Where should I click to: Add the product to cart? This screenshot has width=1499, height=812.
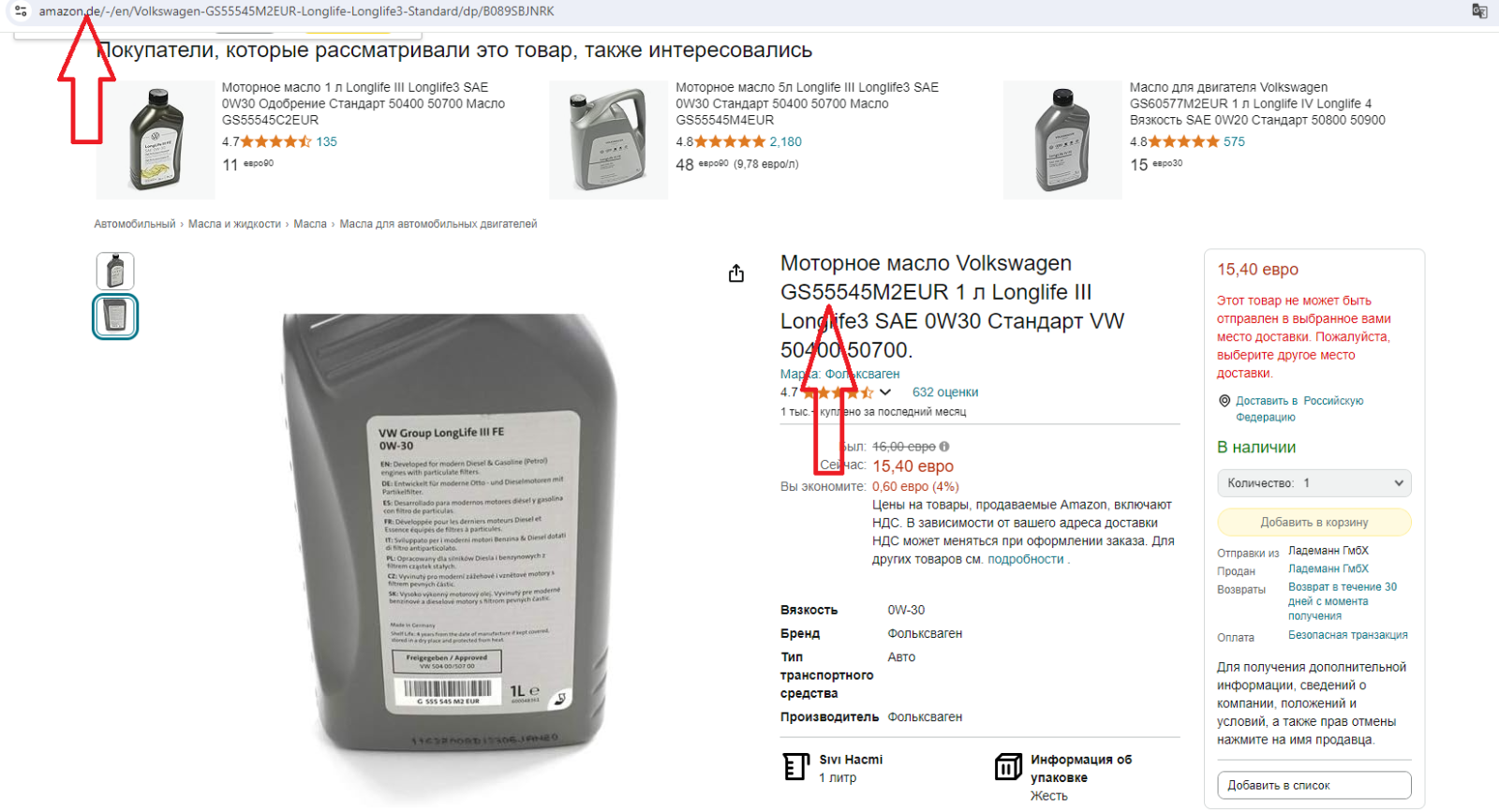tap(1313, 522)
